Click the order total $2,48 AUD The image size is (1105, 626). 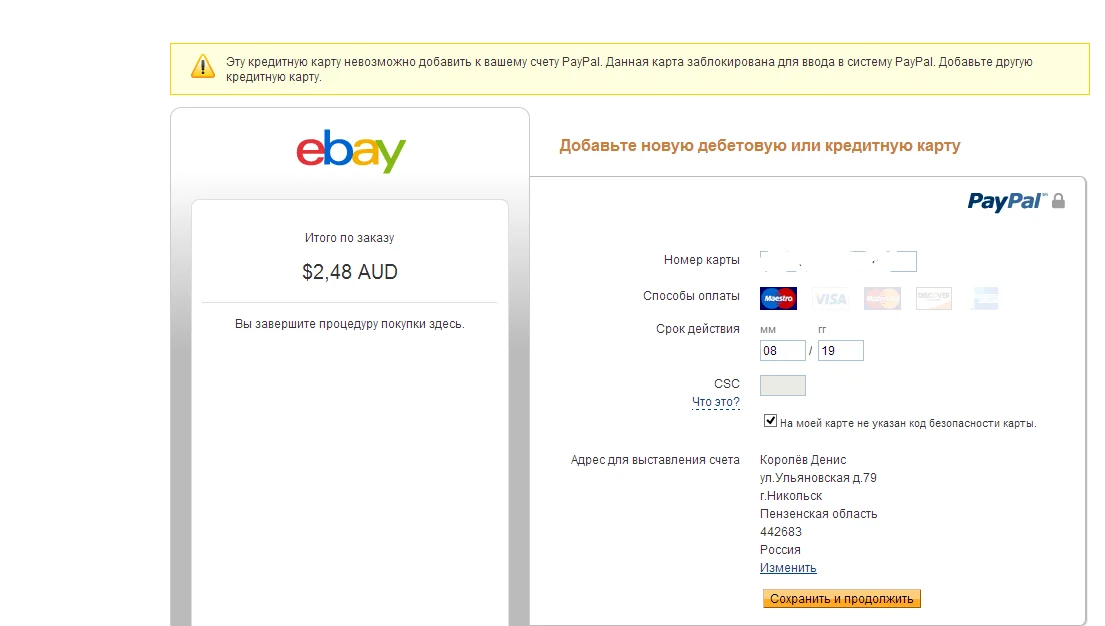click(350, 272)
